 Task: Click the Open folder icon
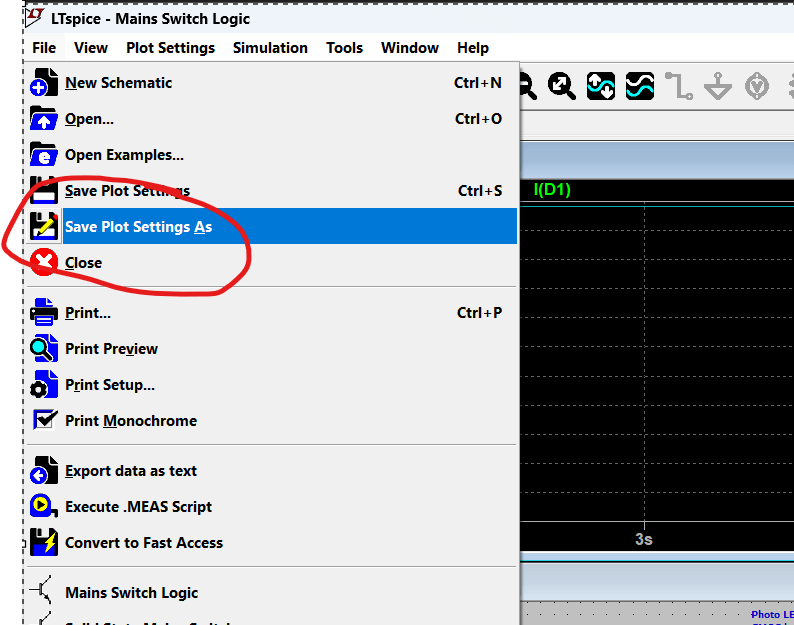[44, 119]
